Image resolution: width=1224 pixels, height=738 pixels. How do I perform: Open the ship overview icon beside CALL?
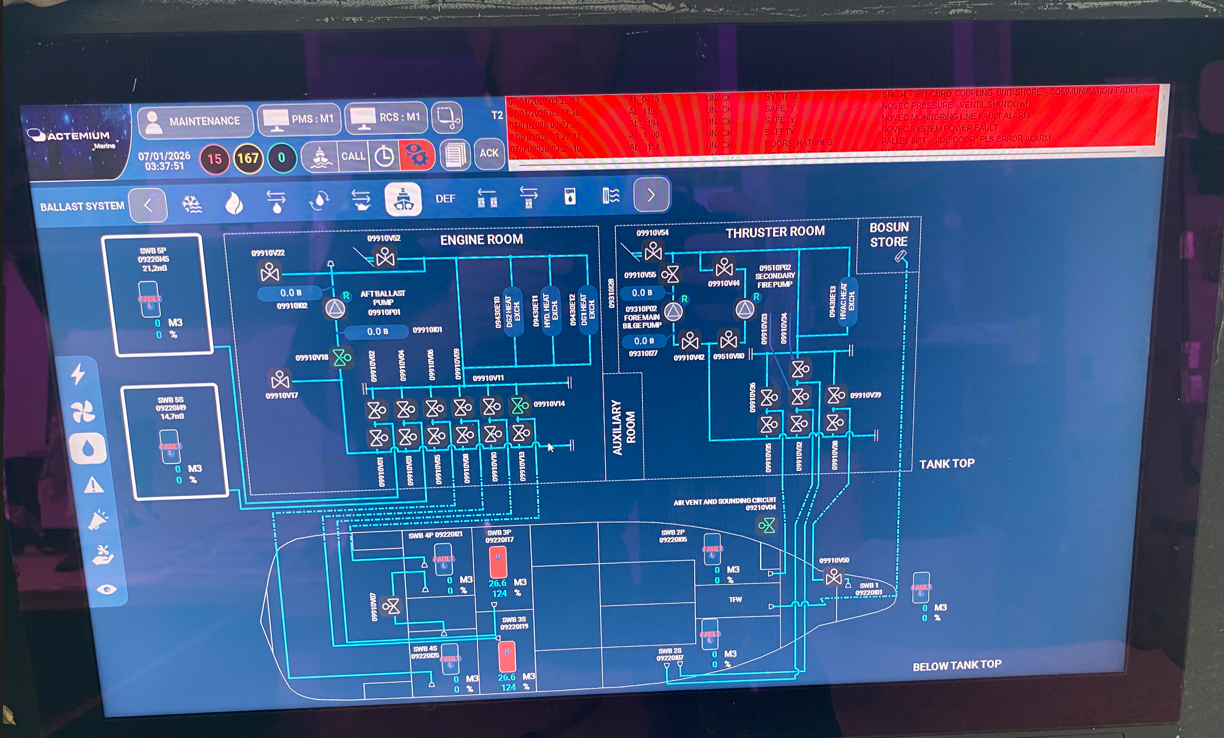click(x=318, y=156)
